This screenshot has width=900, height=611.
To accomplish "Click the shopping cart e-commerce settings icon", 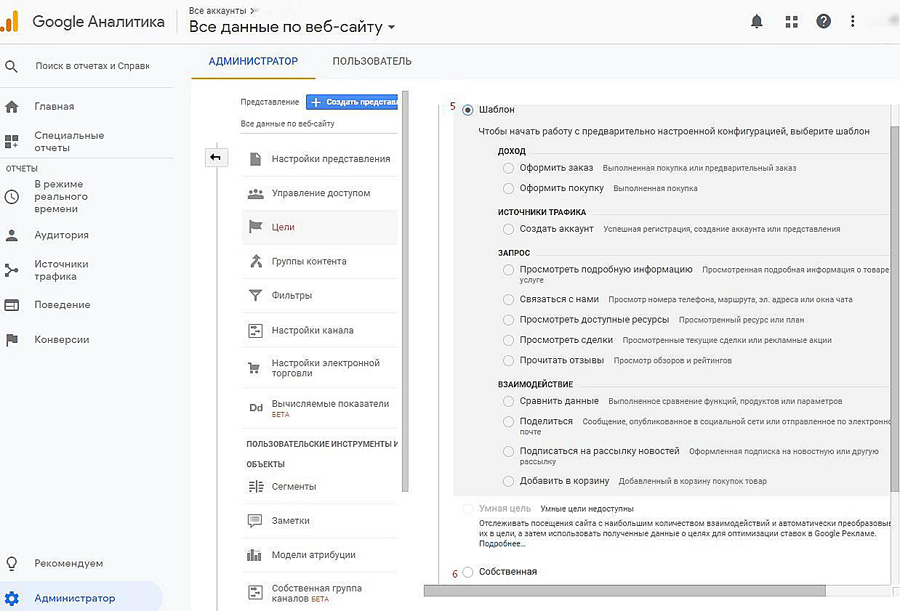I will (x=254, y=368).
